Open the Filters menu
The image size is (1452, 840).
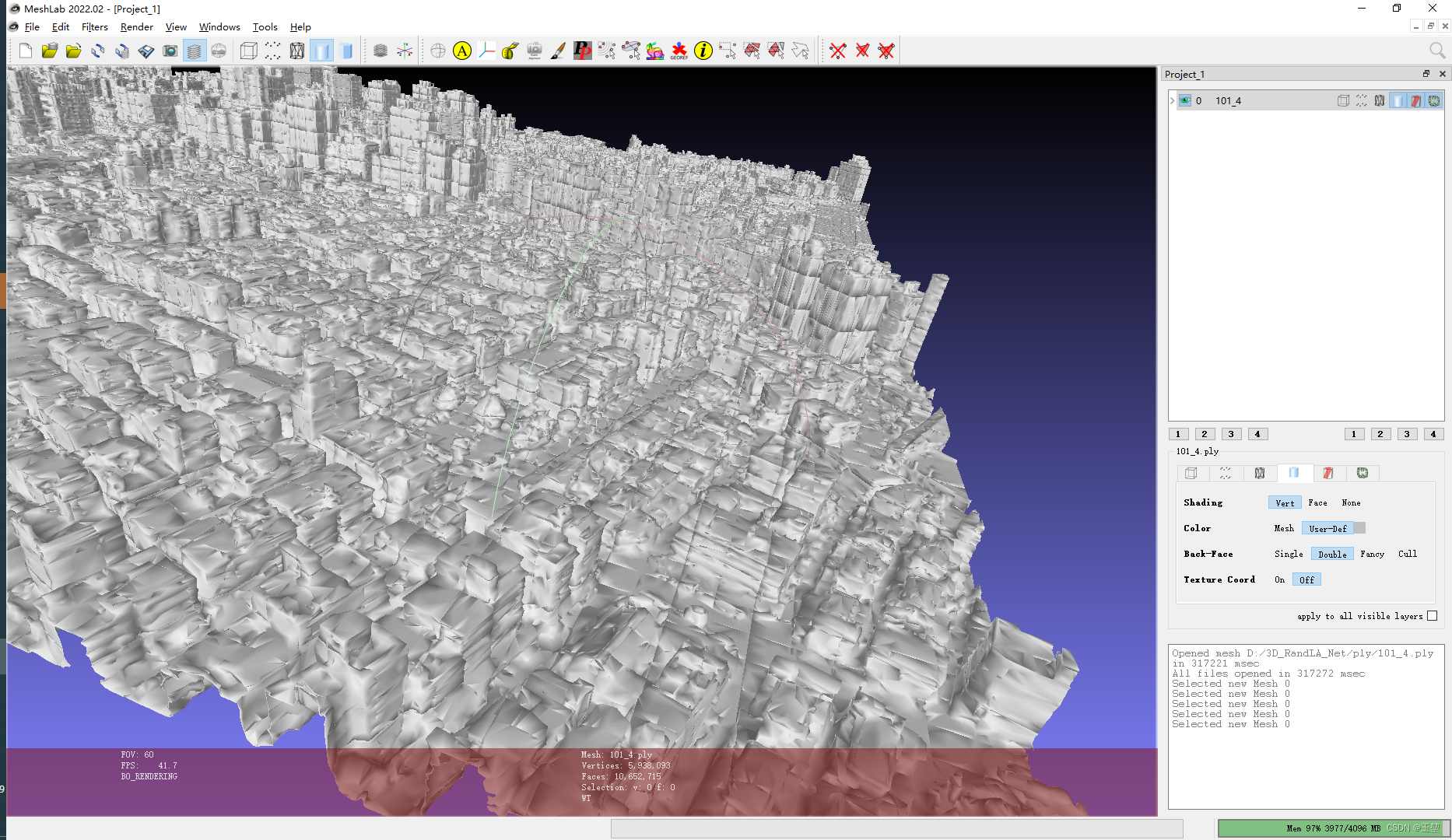click(95, 26)
